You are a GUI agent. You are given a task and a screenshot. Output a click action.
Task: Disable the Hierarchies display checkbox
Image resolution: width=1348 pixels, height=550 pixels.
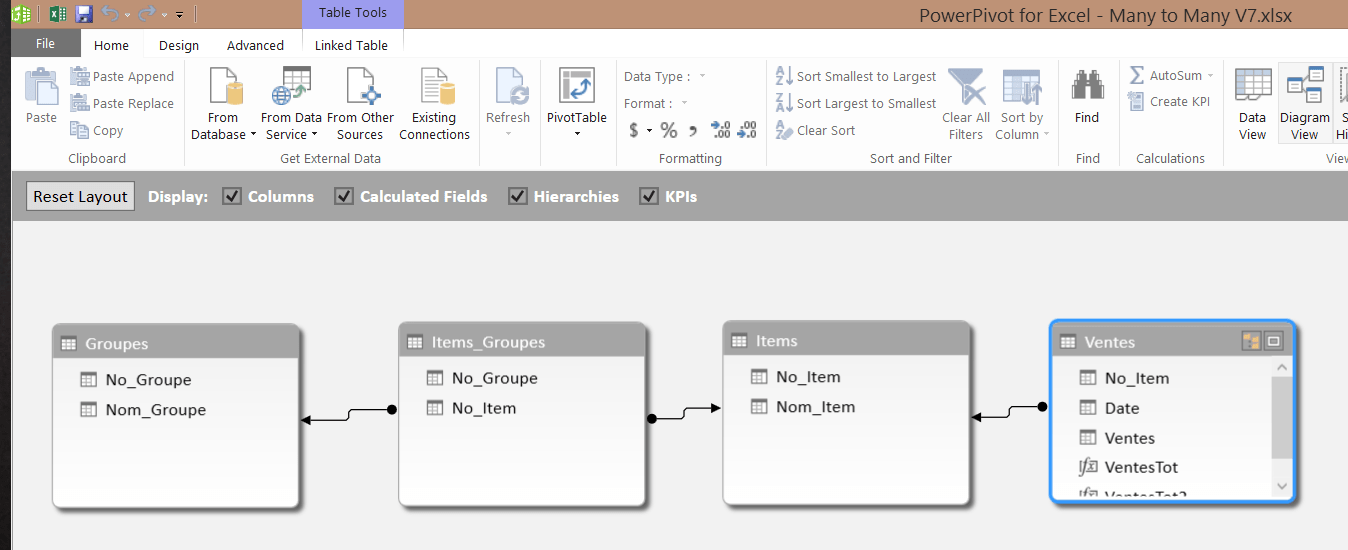pos(518,197)
